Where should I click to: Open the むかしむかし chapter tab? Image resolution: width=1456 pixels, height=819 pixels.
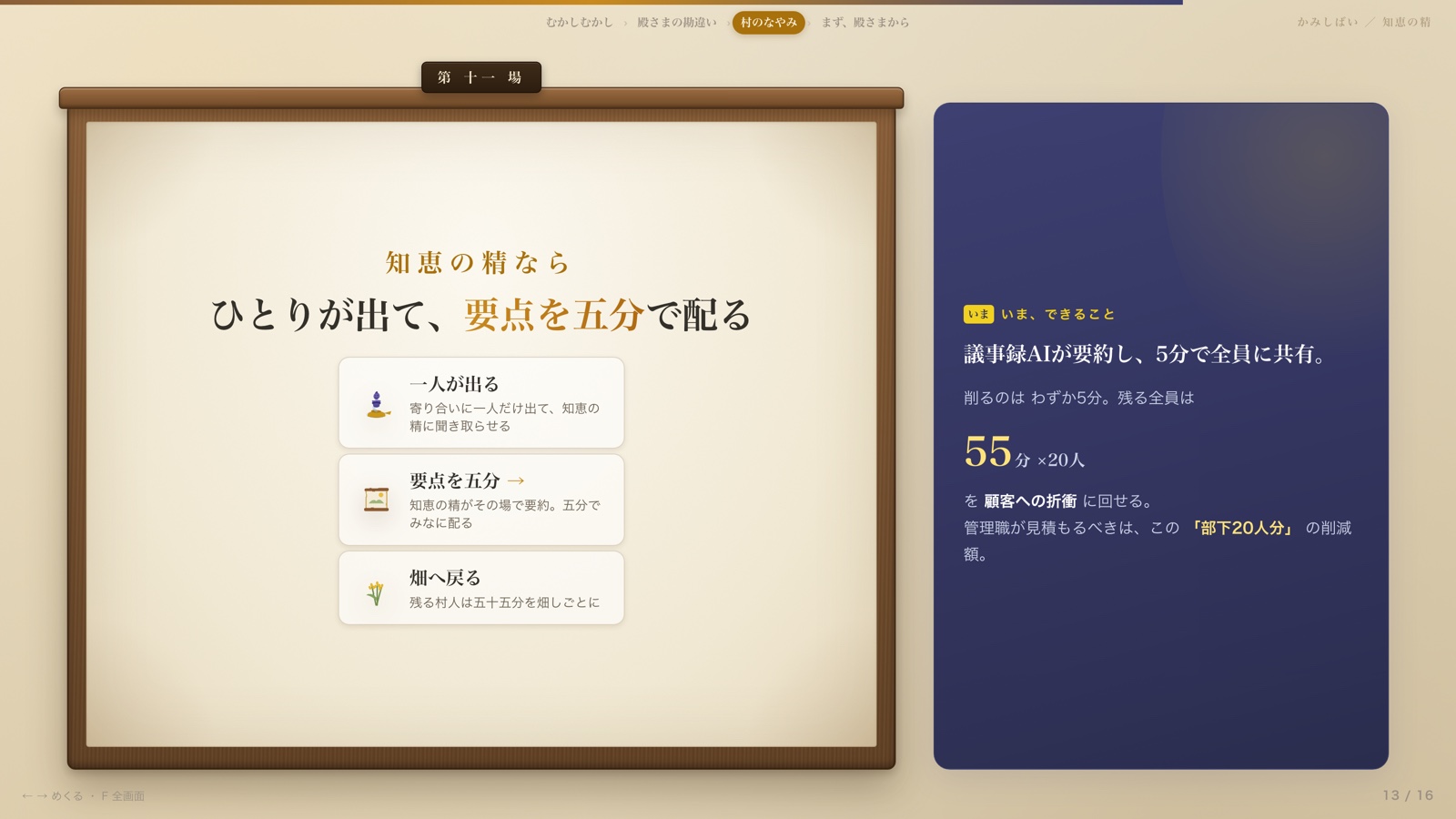point(580,23)
